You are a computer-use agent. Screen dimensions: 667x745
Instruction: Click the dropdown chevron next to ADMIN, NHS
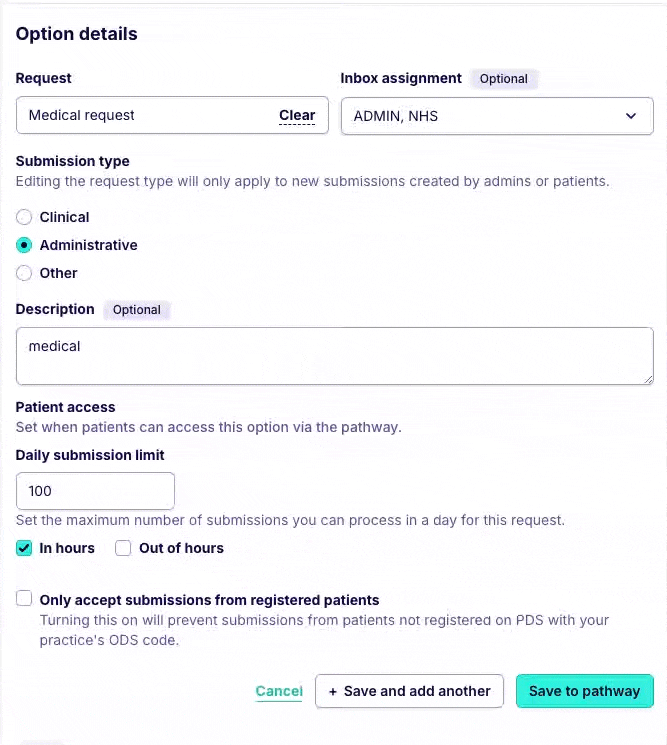pyautogui.click(x=631, y=116)
